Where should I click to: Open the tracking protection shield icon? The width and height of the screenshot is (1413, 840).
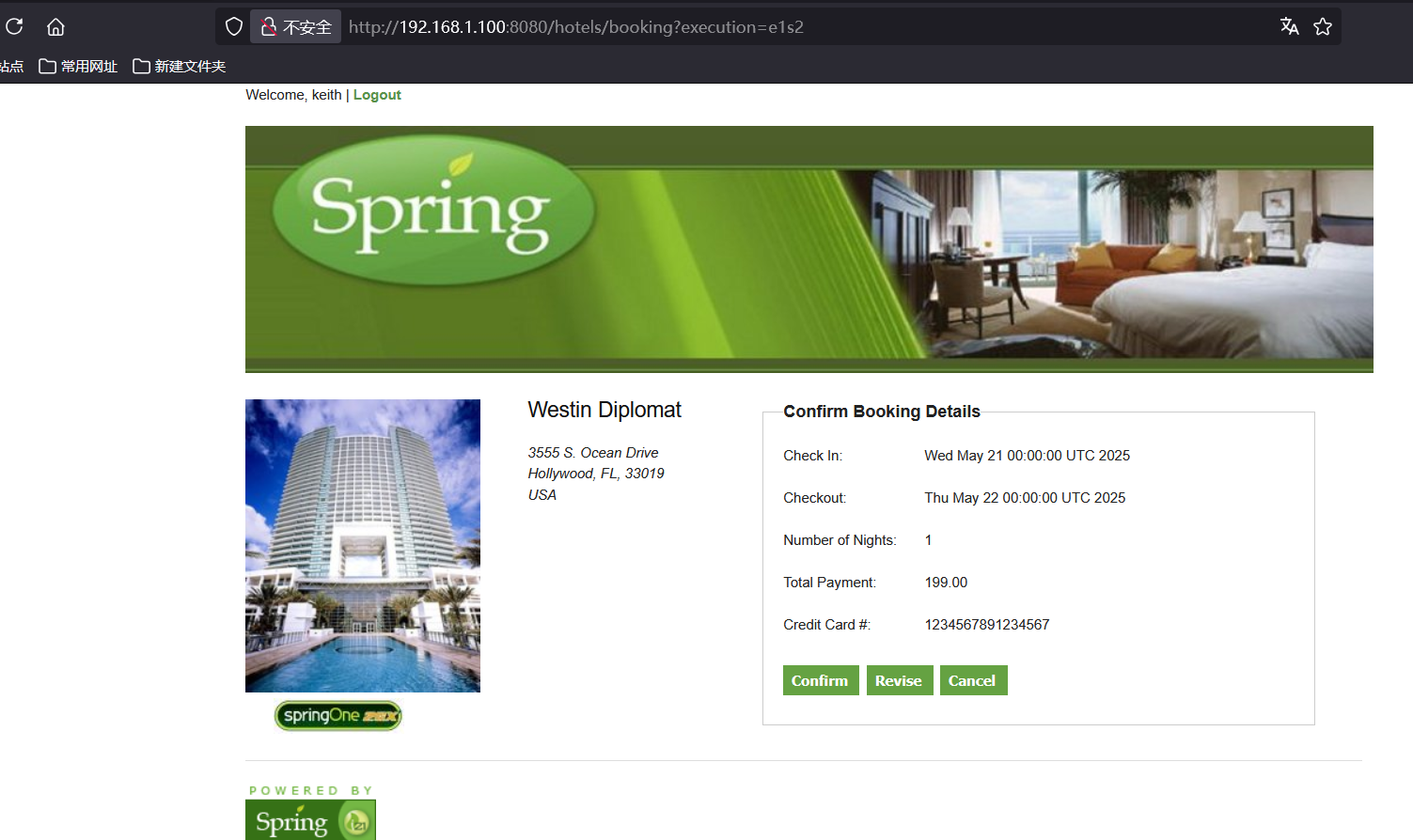coord(234,26)
